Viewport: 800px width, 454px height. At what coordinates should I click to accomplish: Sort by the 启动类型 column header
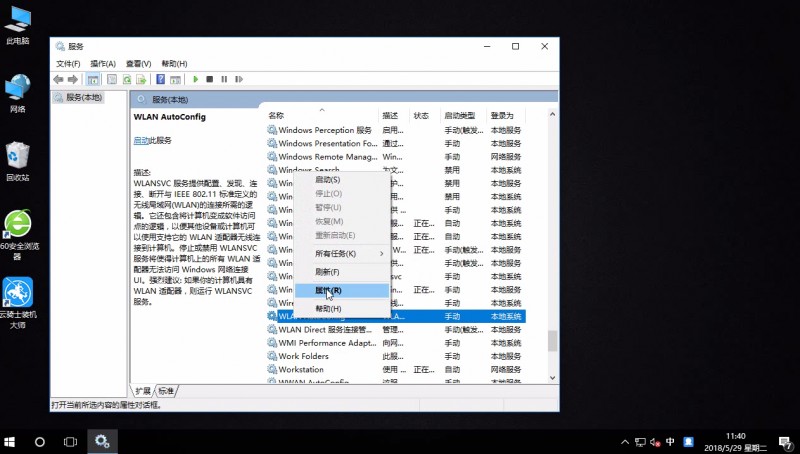[x=463, y=116]
